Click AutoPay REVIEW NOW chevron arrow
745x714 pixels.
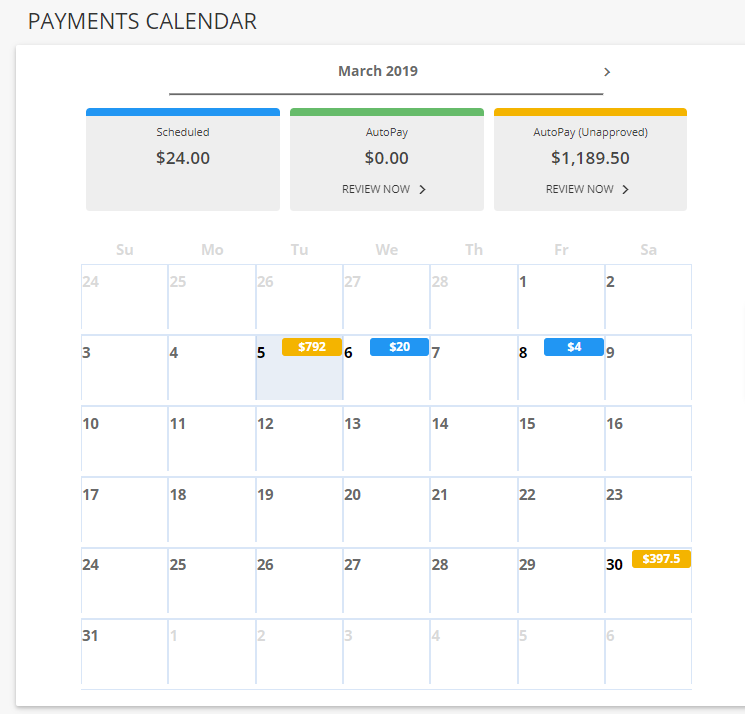(x=422, y=190)
